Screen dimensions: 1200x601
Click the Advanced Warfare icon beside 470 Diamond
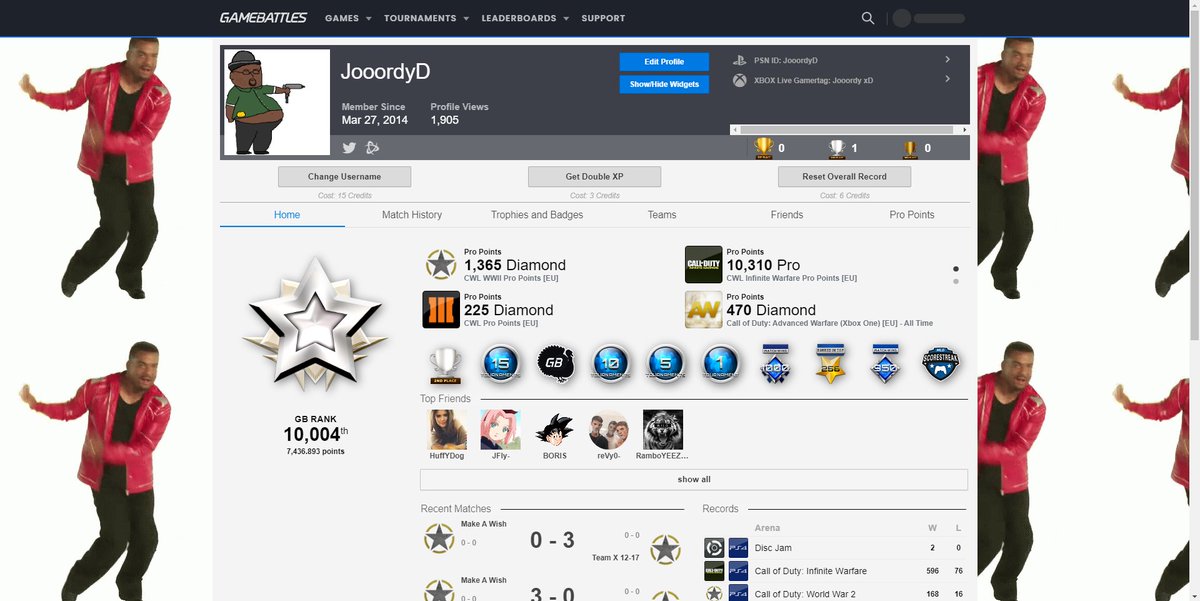pos(704,310)
